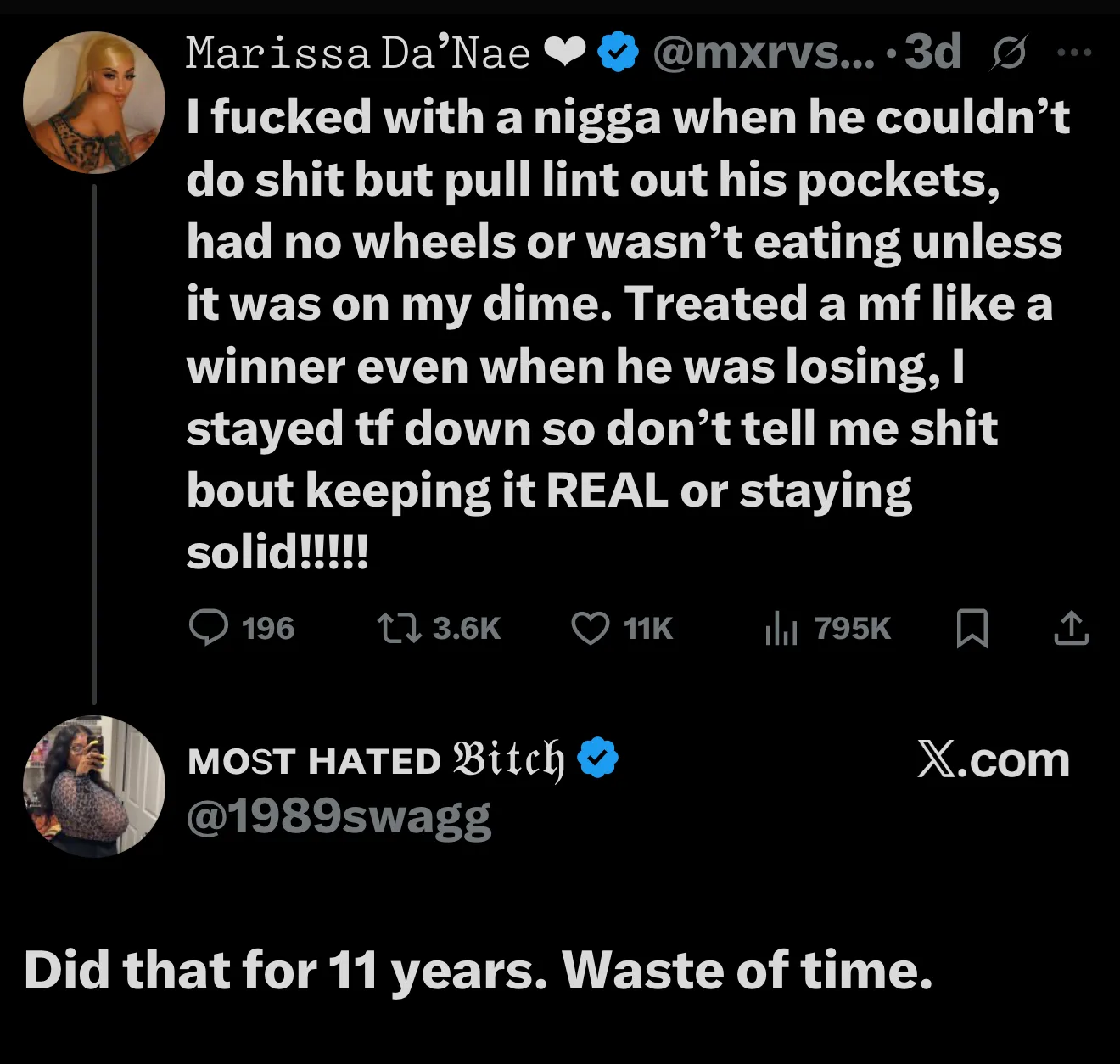
Task: Open the three-dot more options menu
Action: click(1074, 53)
